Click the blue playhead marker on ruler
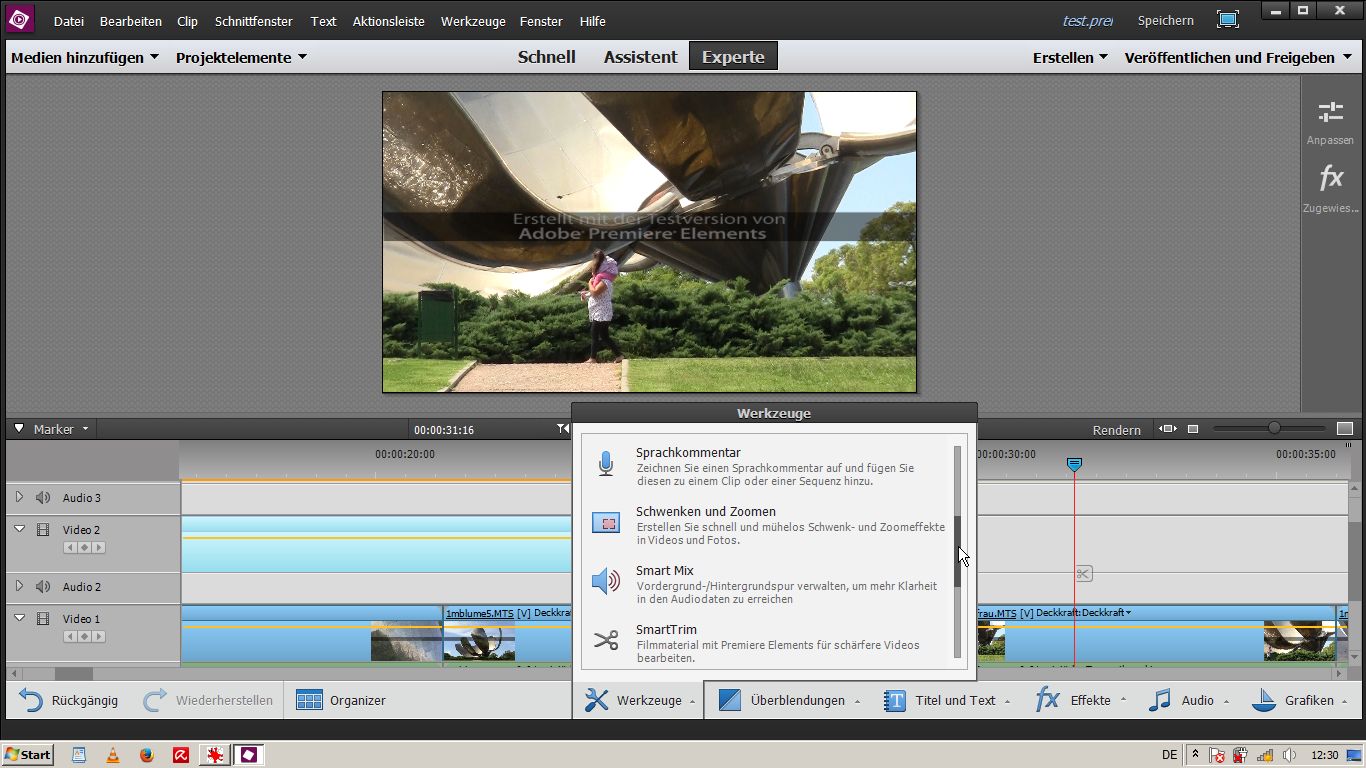 (x=1074, y=465)
